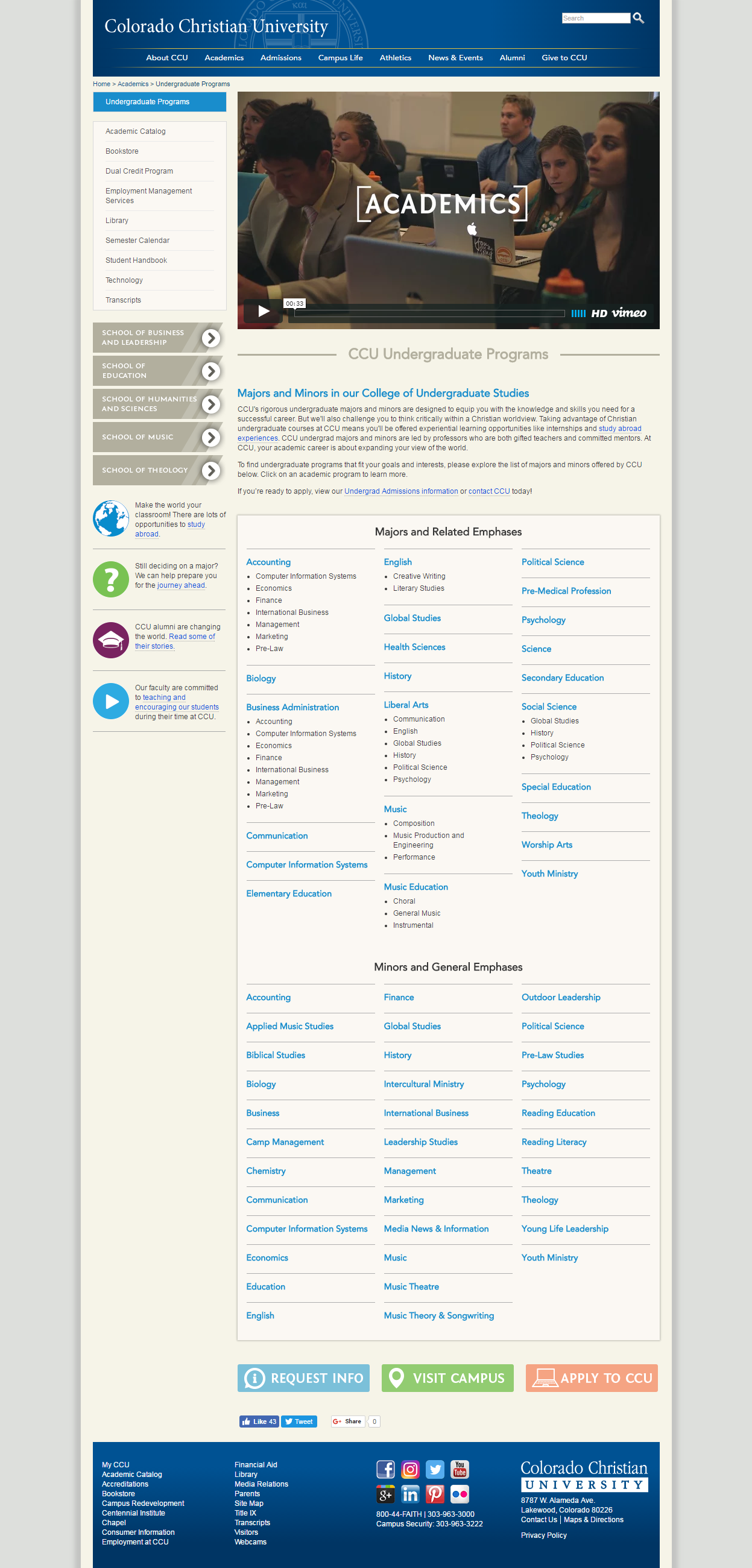Open the Pinterest icon in footer
This screenshot has width=752, height=1568.
click(435, 1494)
